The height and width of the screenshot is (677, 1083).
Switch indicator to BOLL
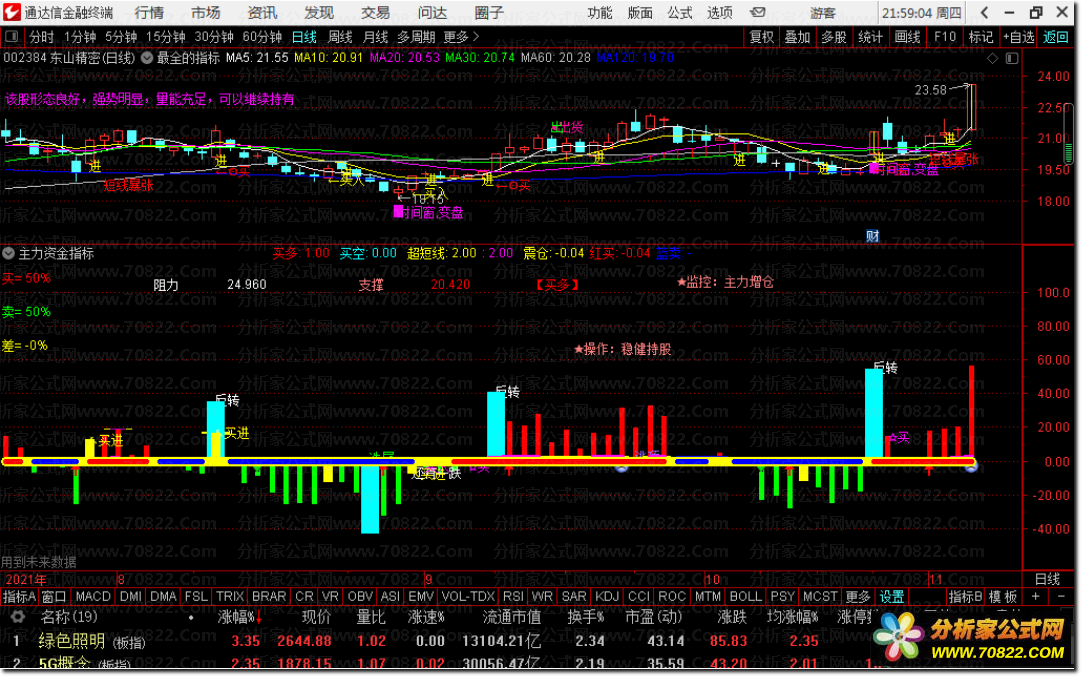(x=747, y=598)
